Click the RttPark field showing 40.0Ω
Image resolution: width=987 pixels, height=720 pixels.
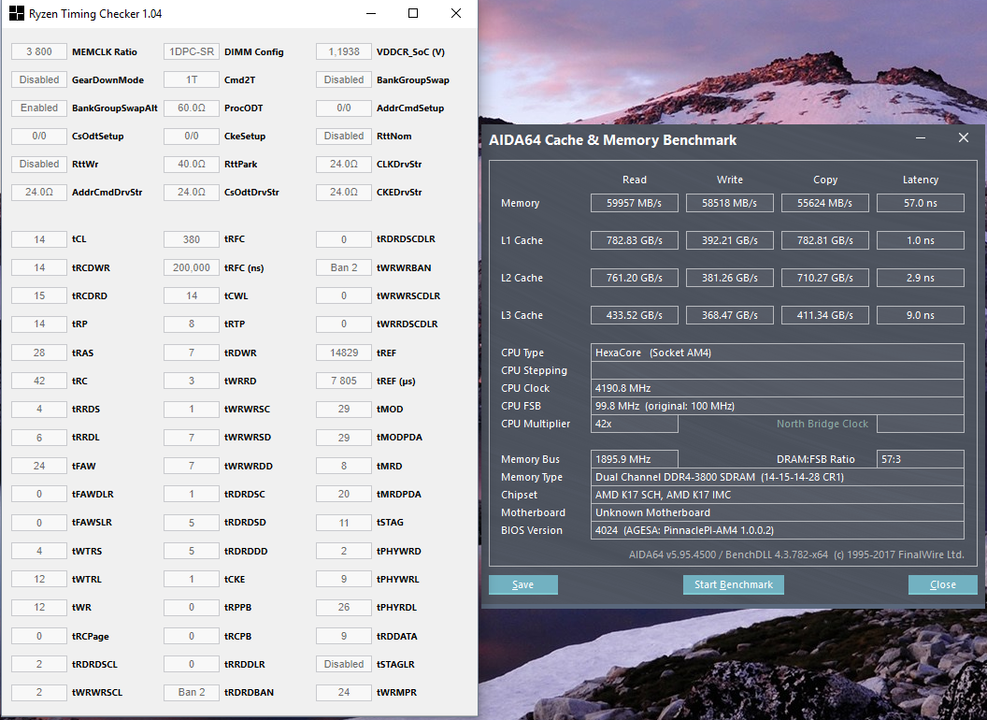pos(191,164)
